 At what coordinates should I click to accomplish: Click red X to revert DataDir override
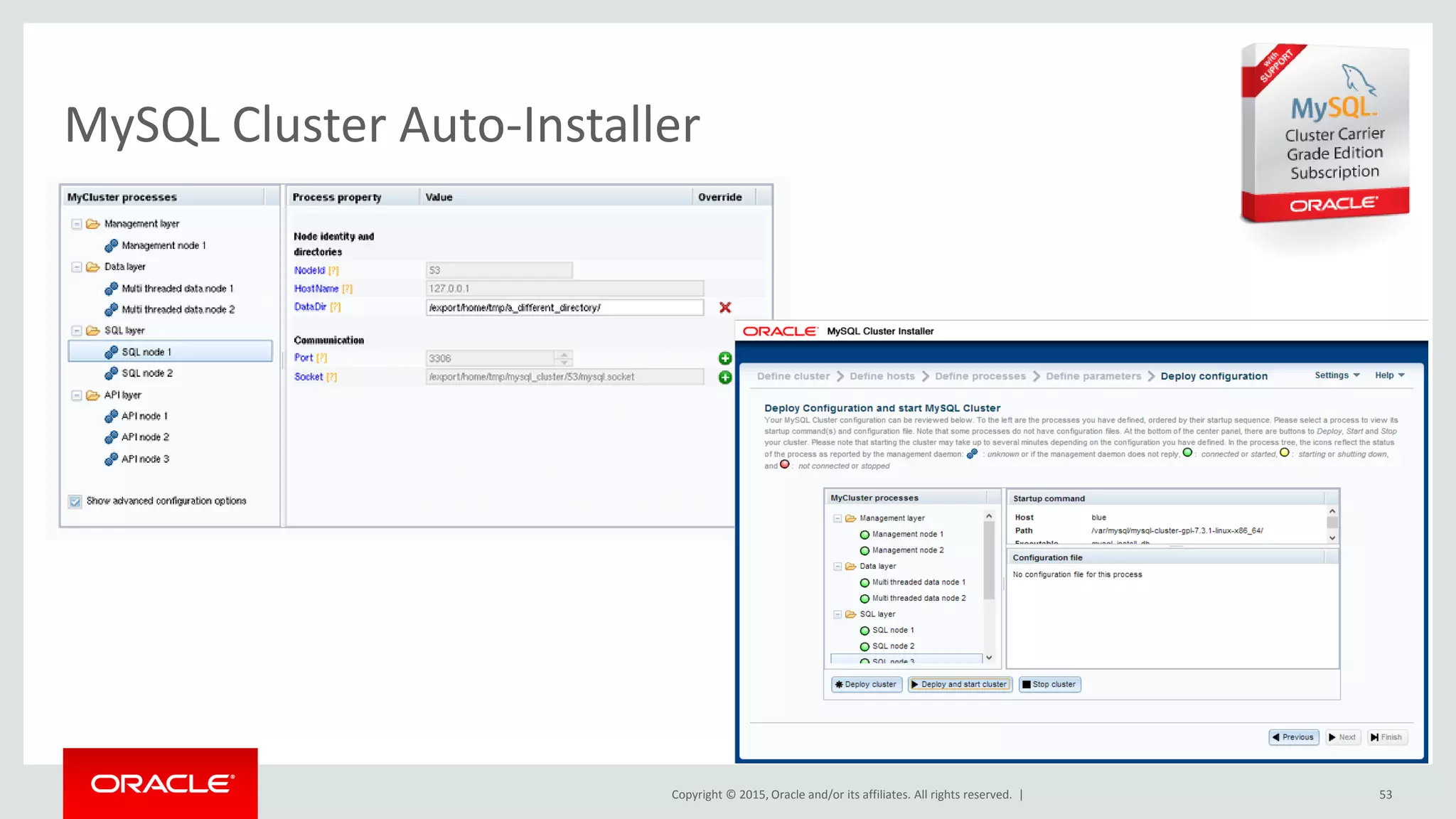[725, 307]
